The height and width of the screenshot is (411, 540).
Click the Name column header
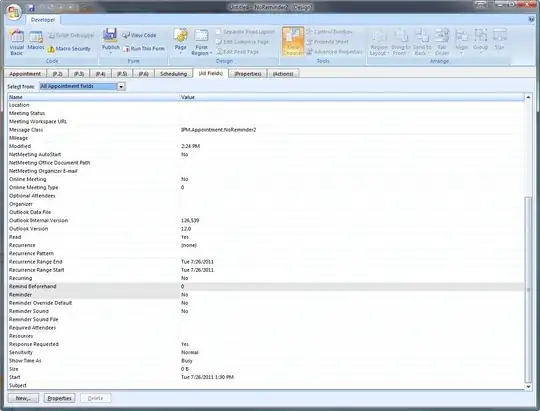pos(93,97)
